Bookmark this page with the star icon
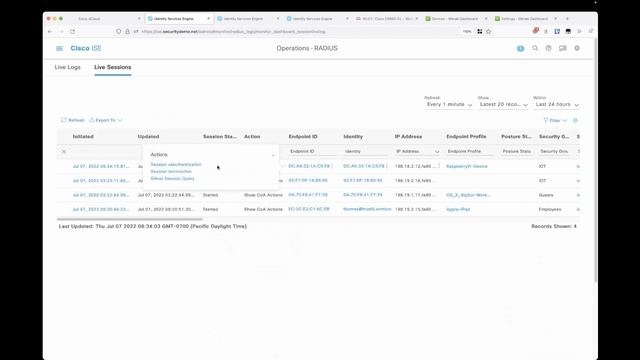The width and height of the screenshot is (640, 360). (489, 31)
